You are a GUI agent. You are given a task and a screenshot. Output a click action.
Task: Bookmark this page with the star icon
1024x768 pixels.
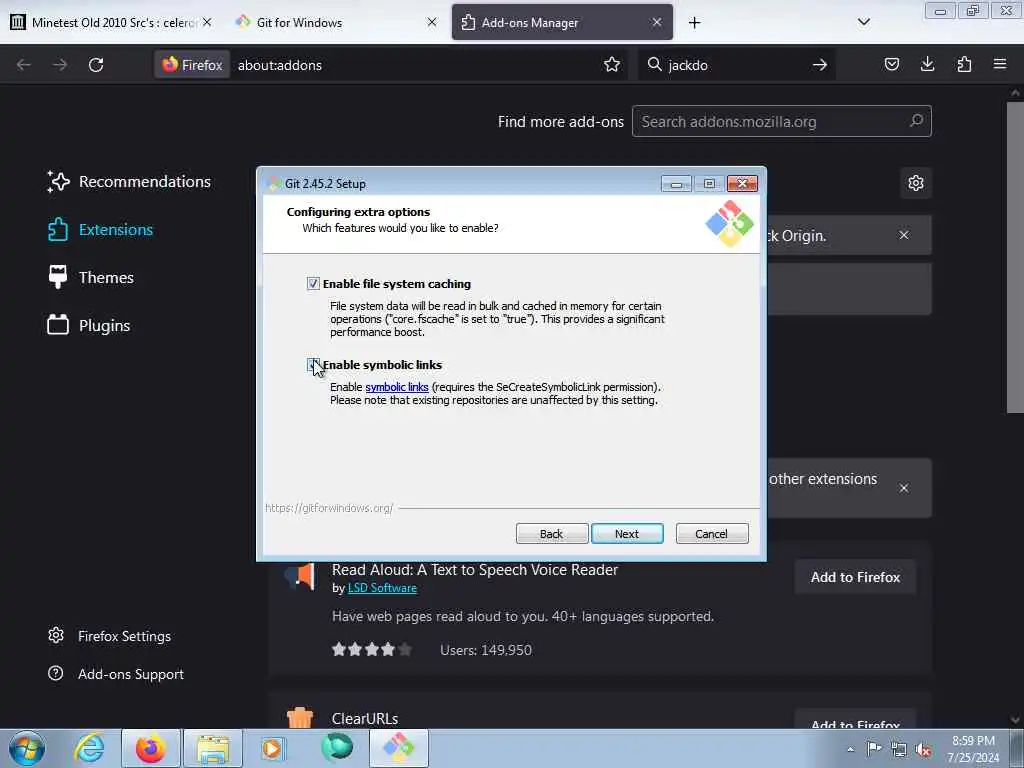click(612, 64)
